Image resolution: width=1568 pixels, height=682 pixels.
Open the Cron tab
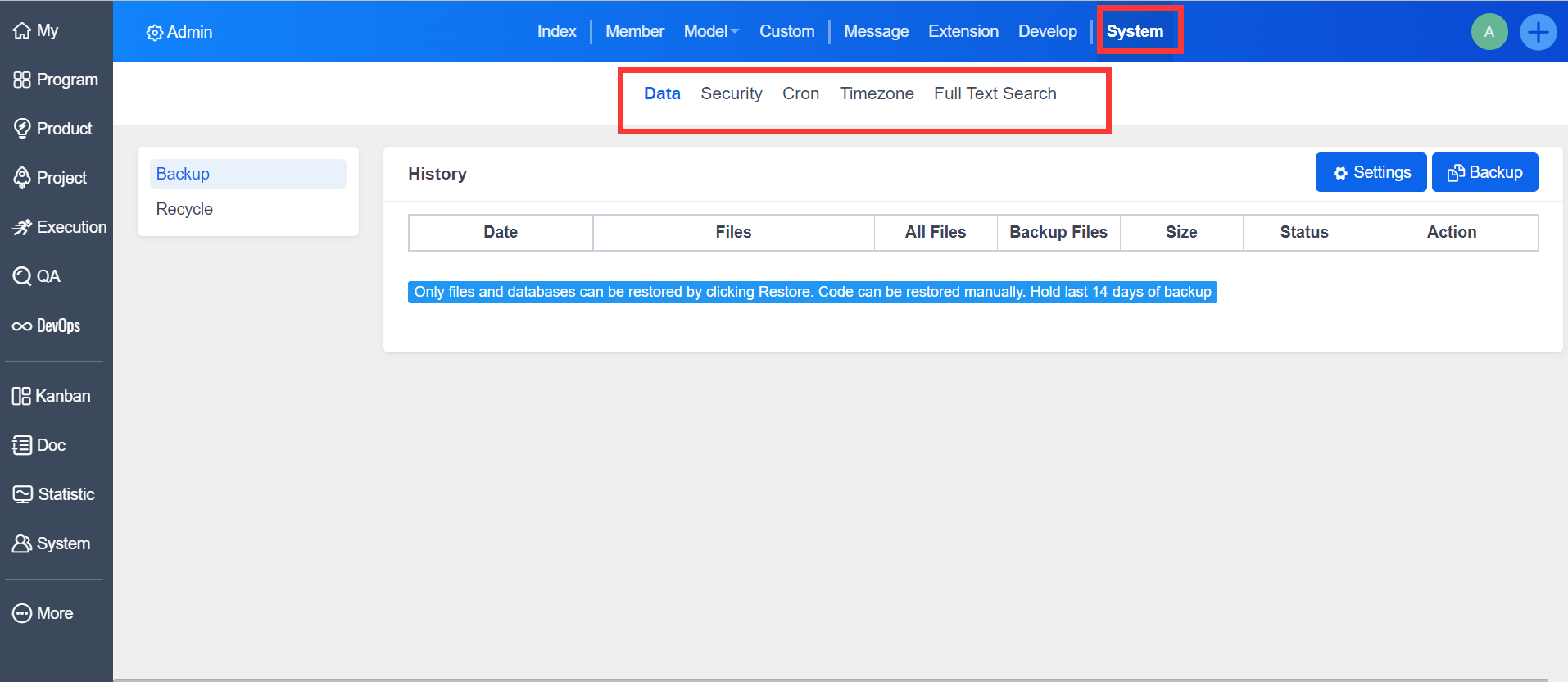pos(800,93)
